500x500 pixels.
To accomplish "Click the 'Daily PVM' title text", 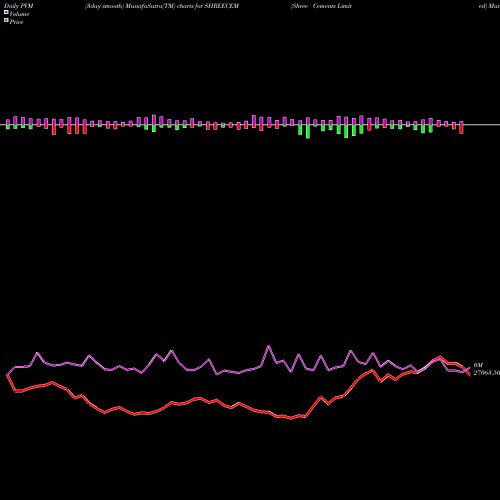I will 19,6.
